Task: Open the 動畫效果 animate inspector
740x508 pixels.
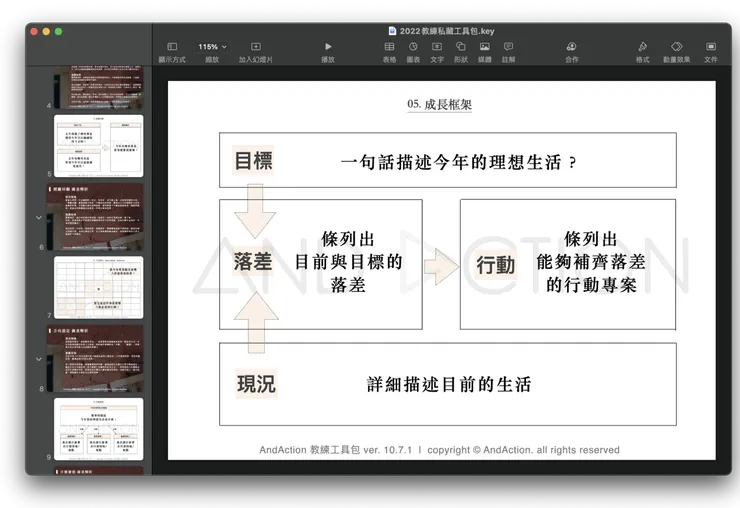Action: click(677, 46)
